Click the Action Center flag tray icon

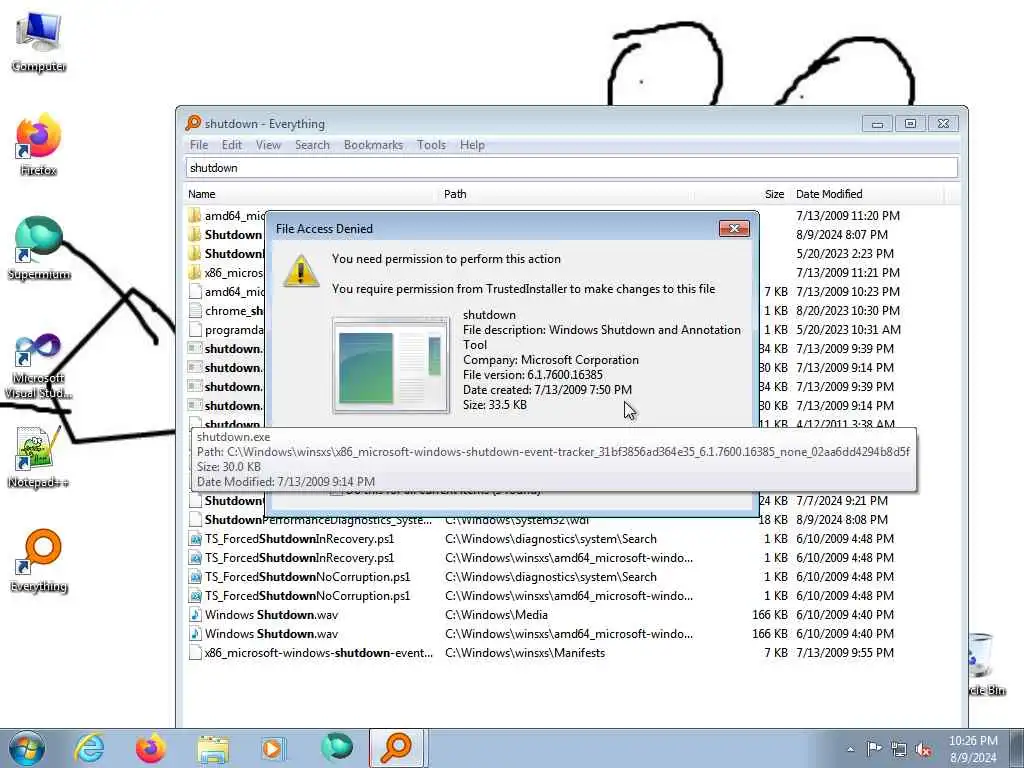click(874, 748)
